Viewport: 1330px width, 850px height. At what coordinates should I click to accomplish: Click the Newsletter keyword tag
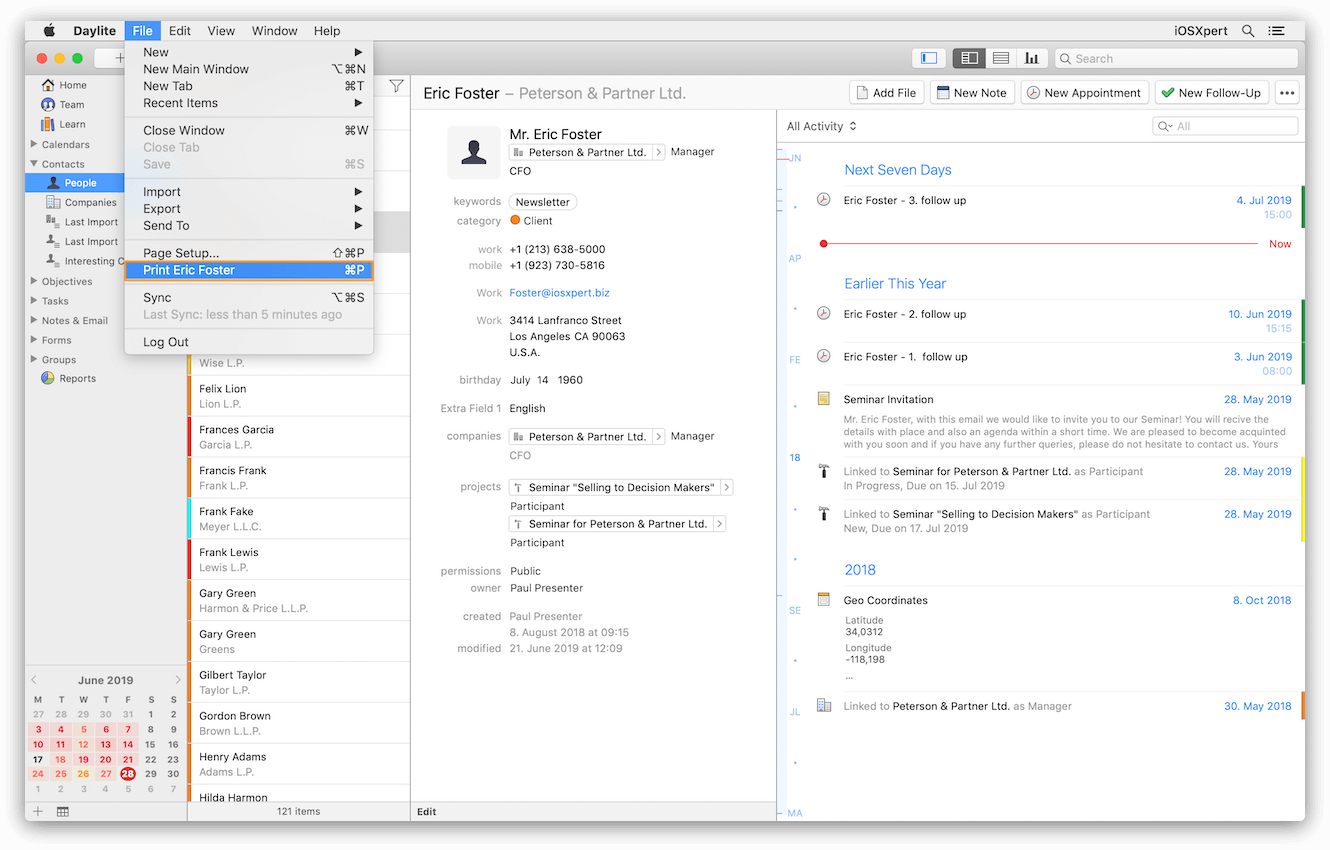point(543,202)
